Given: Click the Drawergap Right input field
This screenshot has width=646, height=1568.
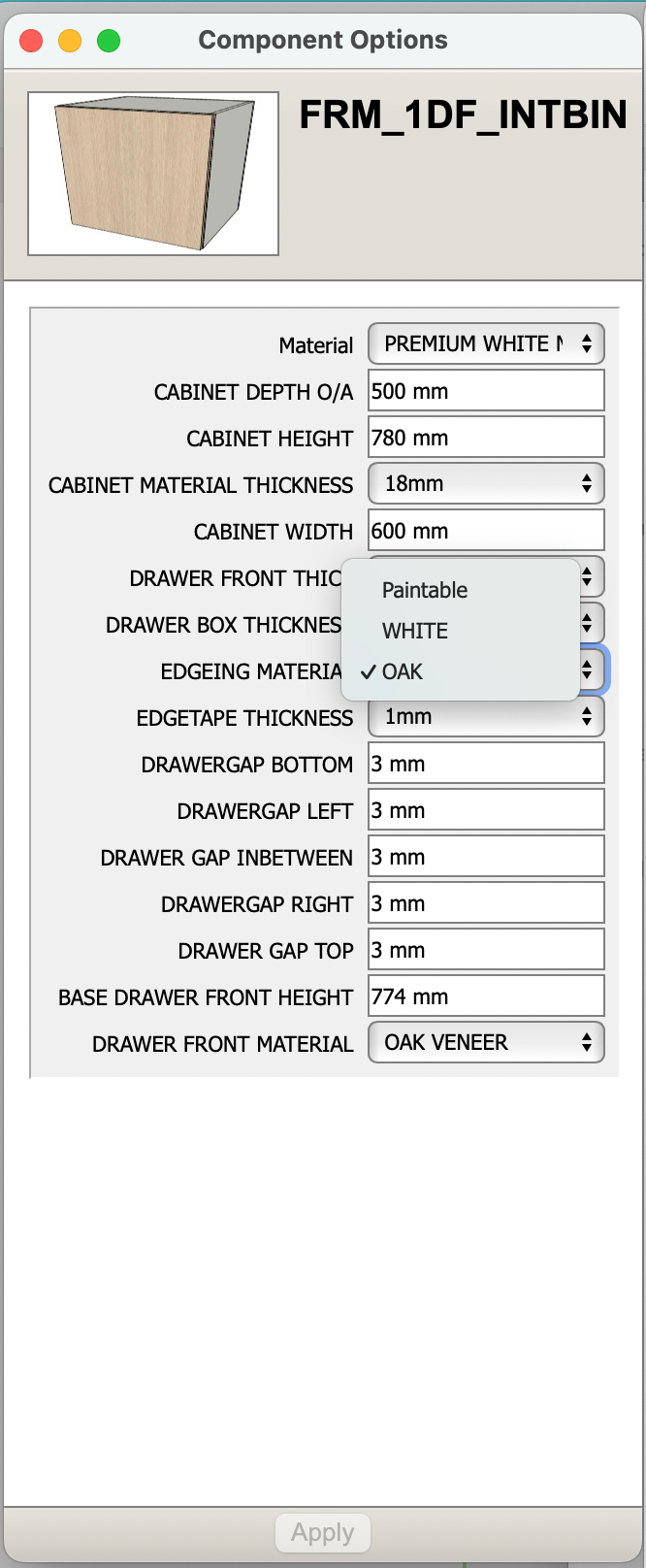Looking at the screenshot, I should coord(486,903).
